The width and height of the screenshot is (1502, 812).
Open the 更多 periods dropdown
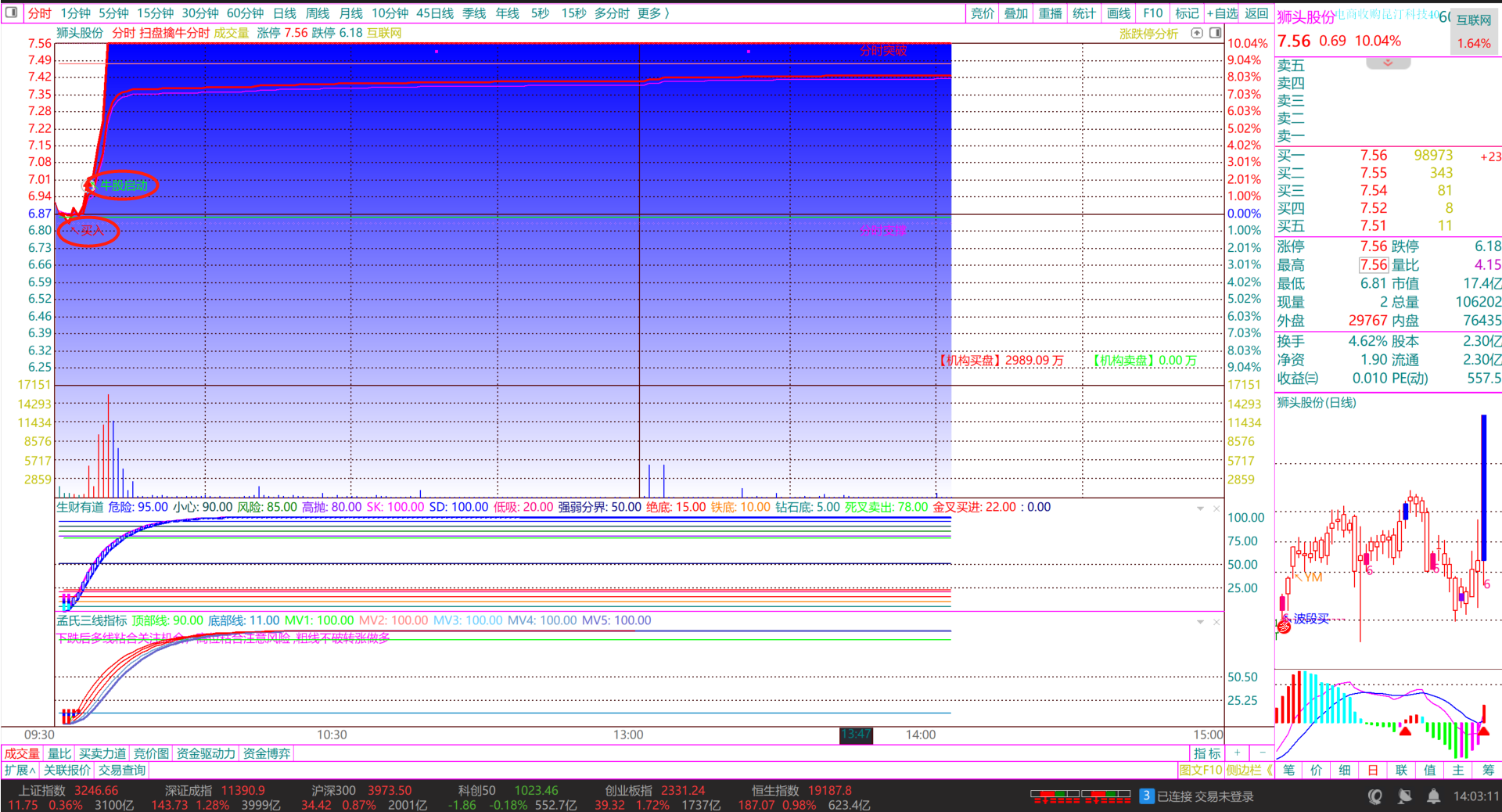tap(653, 13)
